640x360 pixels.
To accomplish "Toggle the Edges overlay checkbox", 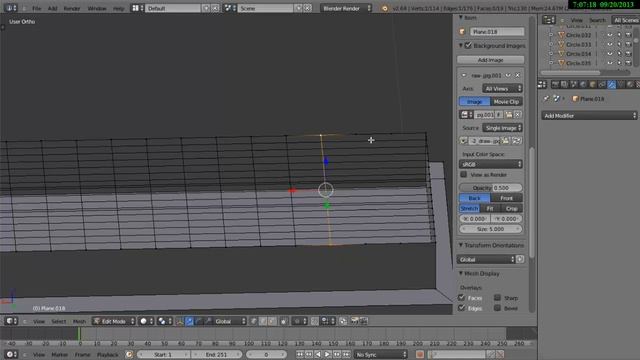I will click(x=462, y=308).
